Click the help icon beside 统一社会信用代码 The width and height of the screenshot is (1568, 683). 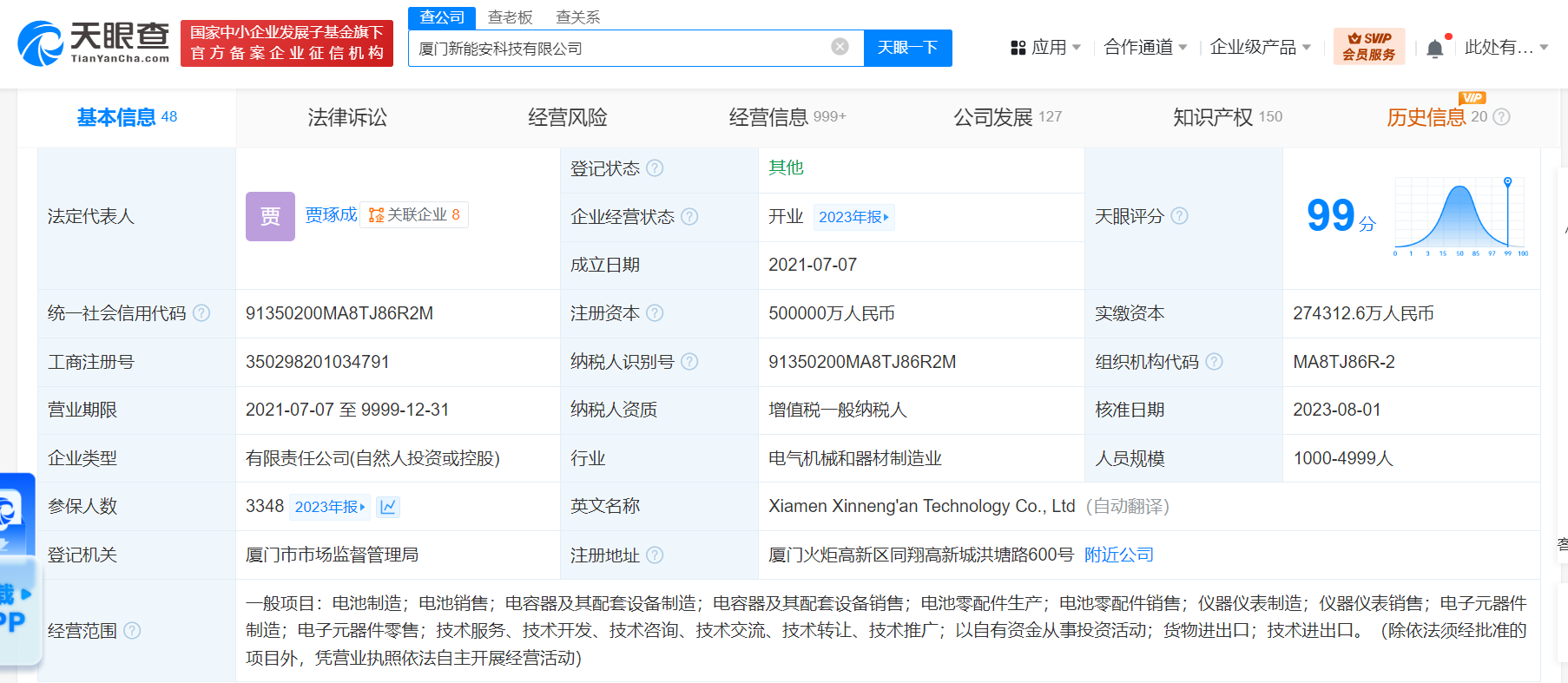tap(201, 313)
